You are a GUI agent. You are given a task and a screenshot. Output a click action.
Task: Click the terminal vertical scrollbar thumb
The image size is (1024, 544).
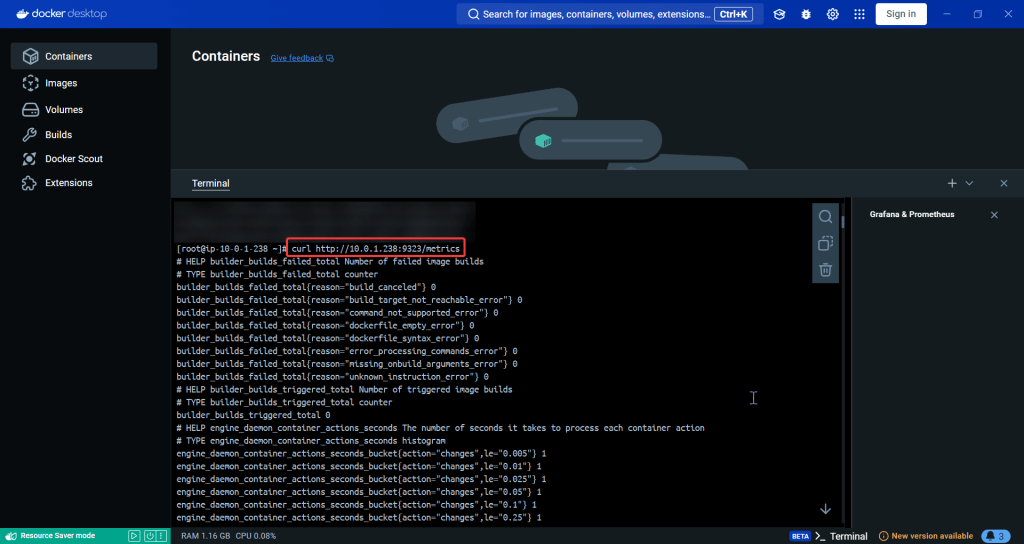tap(843, 222)
